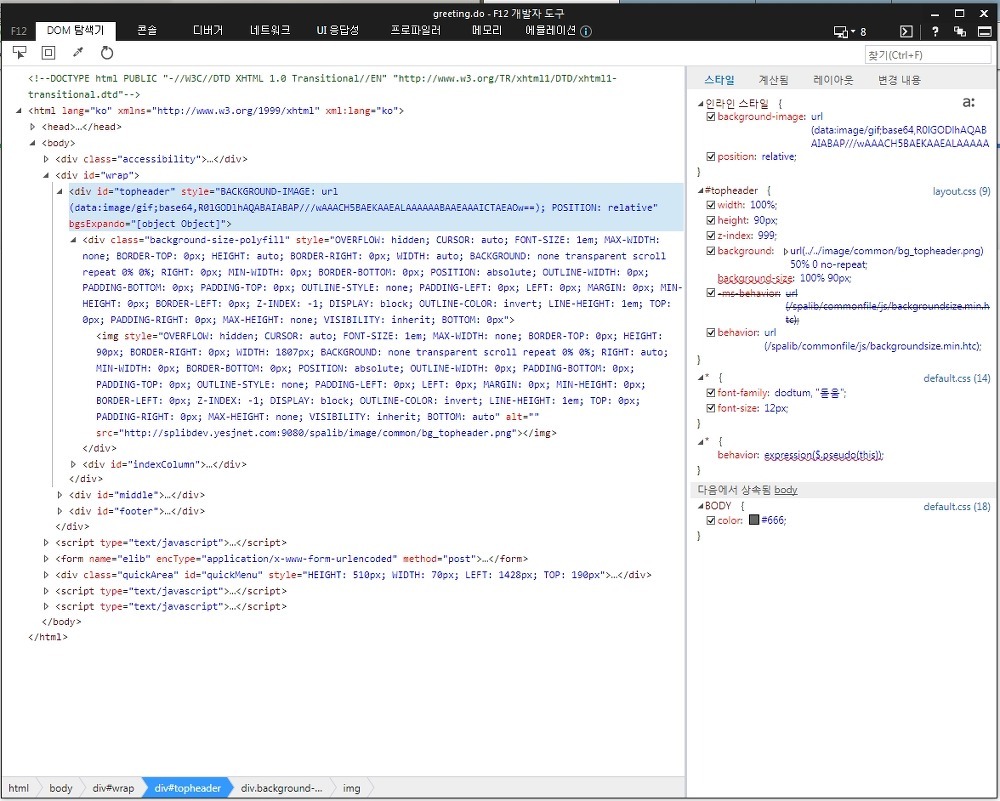Toggle the -ms-behavior property checkbox
The width and height of the screenshot is (1000, 801).
[x=710, y=293]
